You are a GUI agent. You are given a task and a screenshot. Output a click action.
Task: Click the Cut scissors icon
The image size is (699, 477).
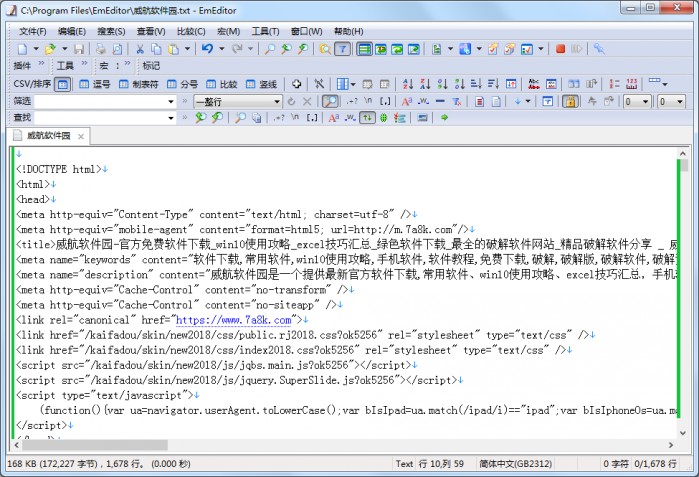coord(140,49)
